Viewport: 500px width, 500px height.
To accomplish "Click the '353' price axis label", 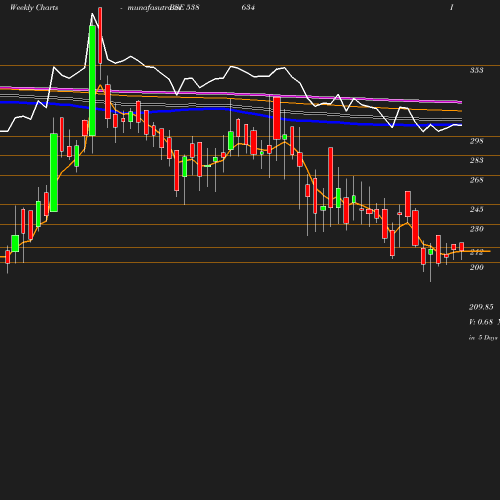I will 476,70.
